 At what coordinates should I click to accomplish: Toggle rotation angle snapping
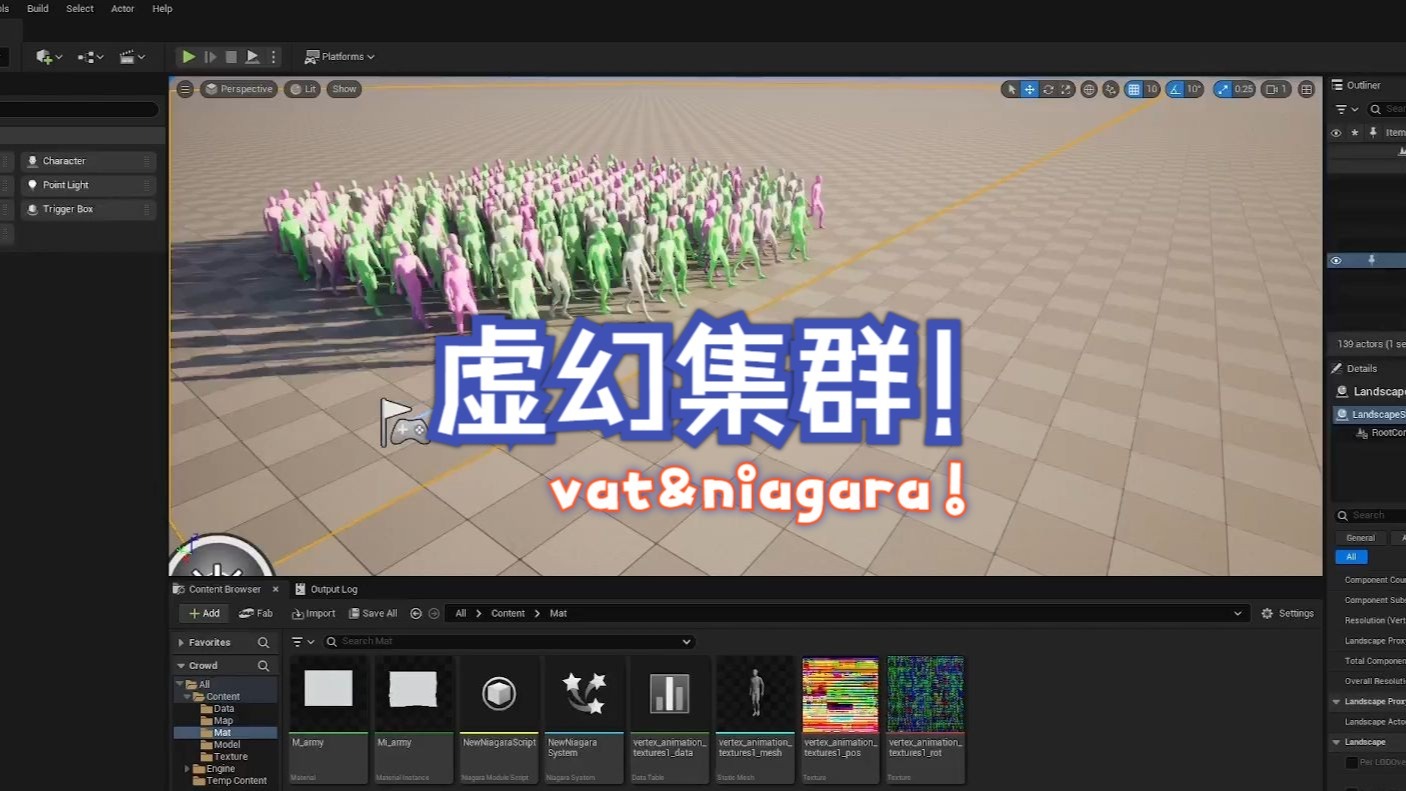(x=1175, y=89)
